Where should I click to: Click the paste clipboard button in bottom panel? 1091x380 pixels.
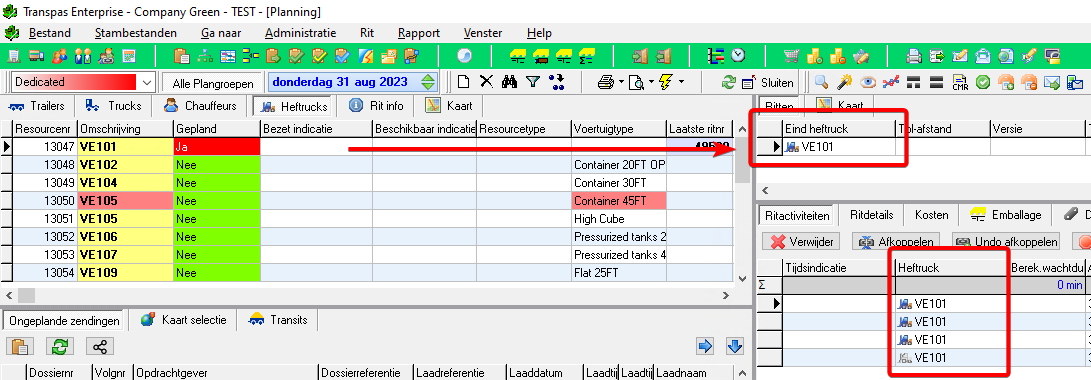19,347
